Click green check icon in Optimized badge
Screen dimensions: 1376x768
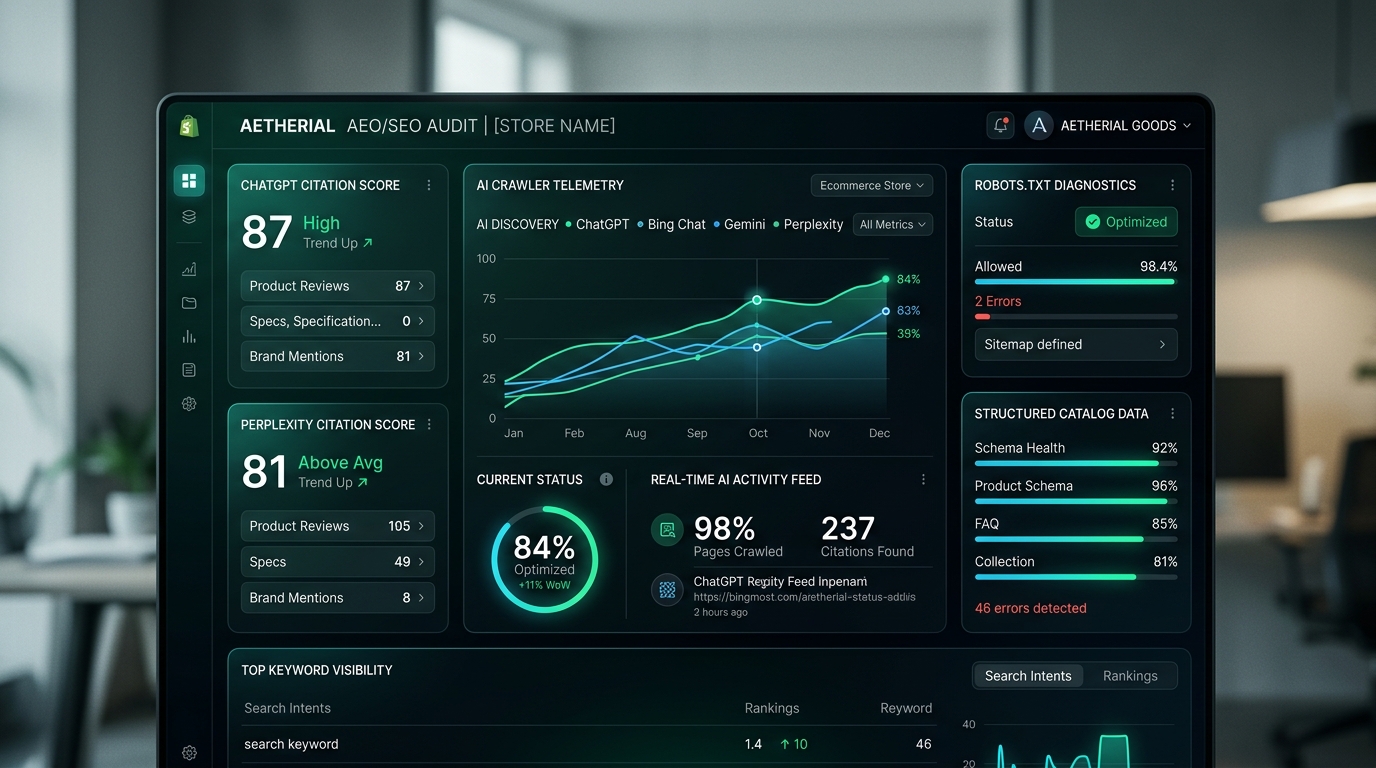pos(1092,222)
